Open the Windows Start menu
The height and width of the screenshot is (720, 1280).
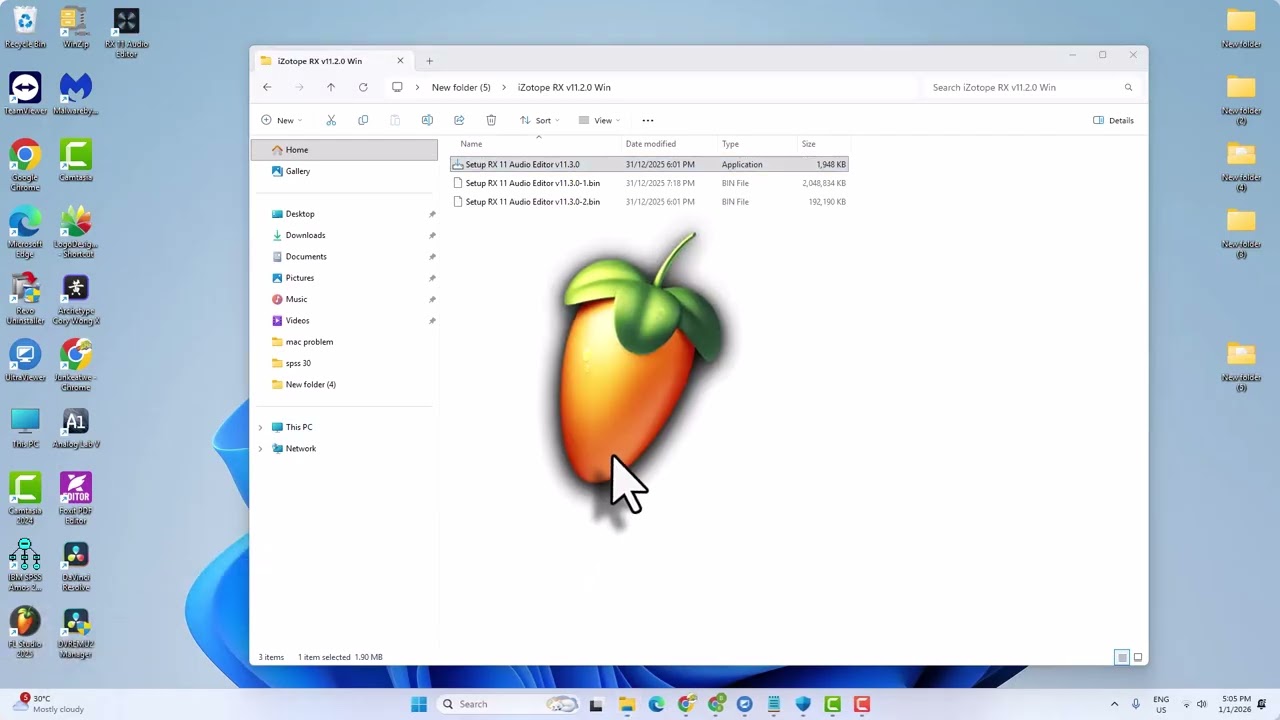419,704
